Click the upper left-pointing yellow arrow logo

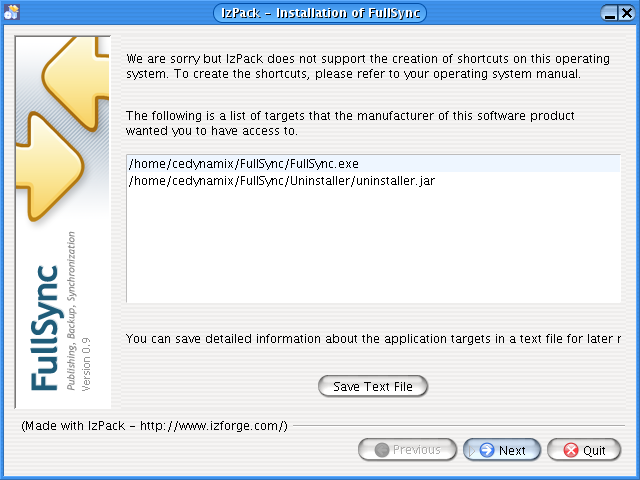pos(76,84)
